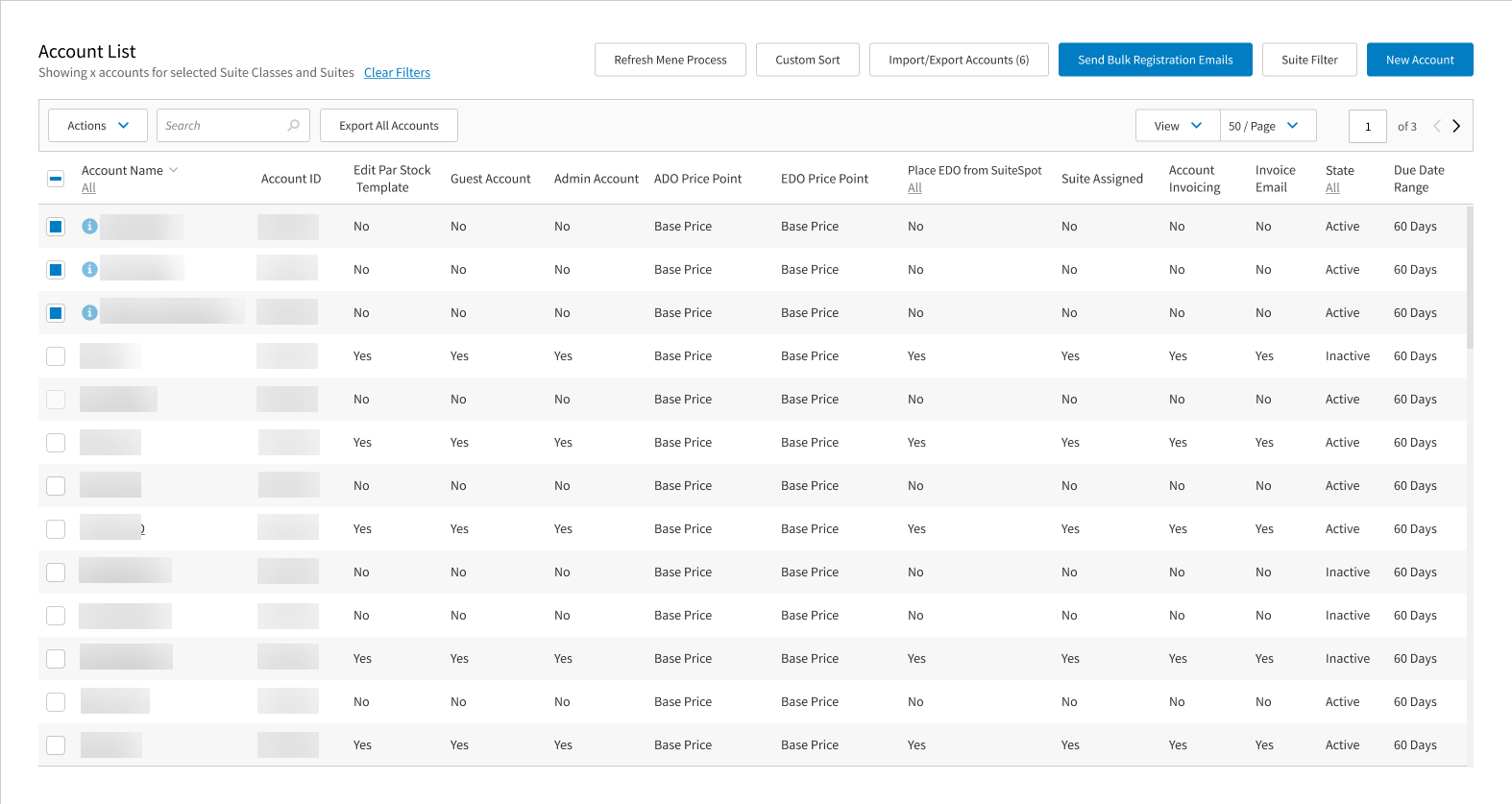Image resolution: width=1512 pixels, height=804 pixels.
Task: Click the Edit Par Stock Template column header
Action: tap(392, 179)
